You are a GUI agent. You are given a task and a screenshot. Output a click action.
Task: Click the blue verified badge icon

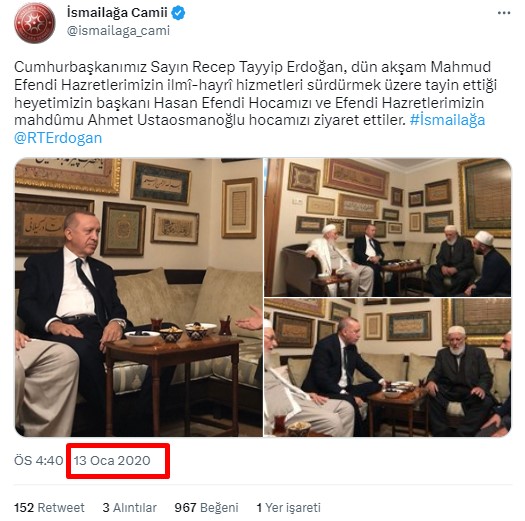point(178,13)
